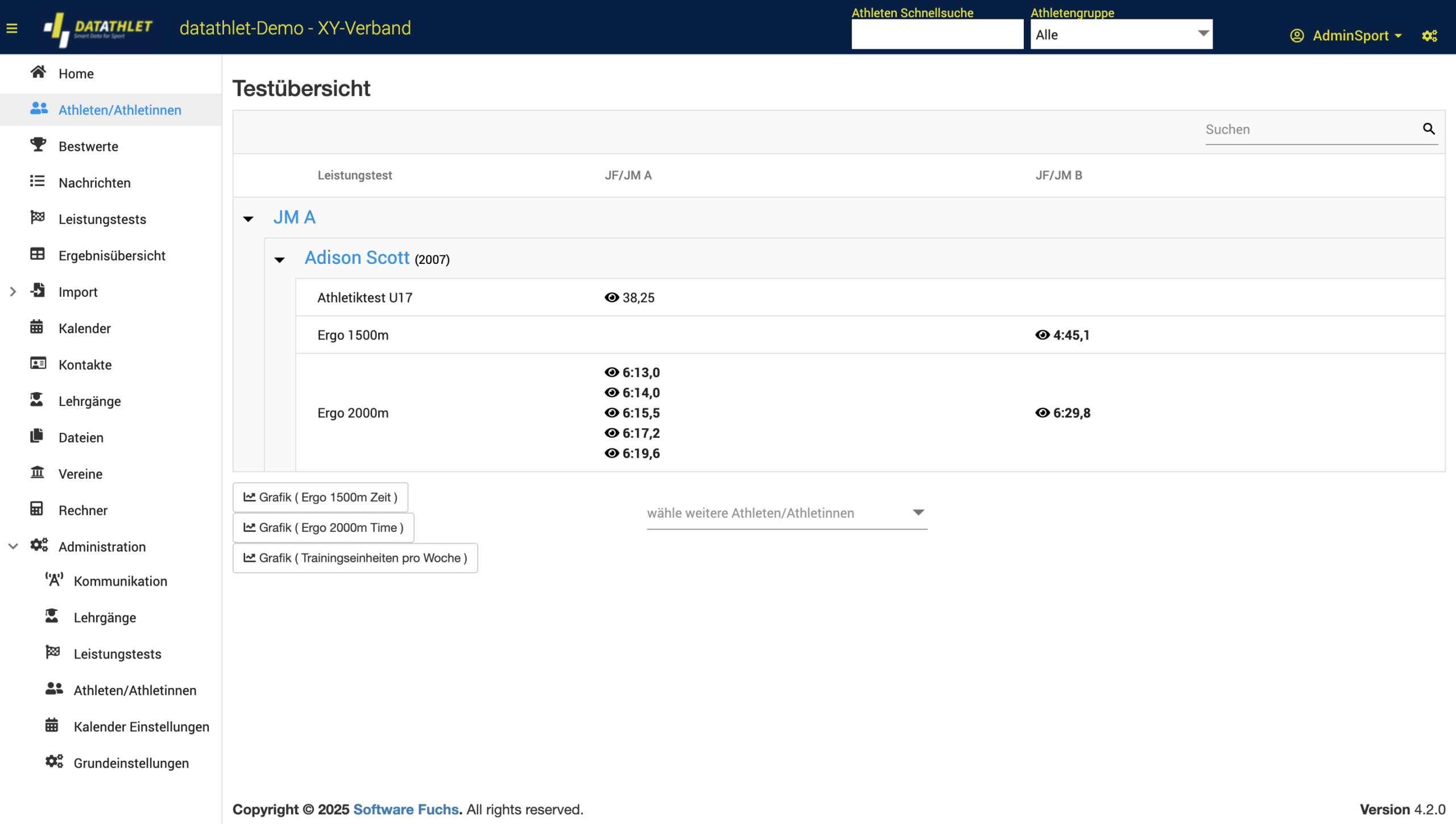Viewport: 1456px width, 824px height.
Task: Toggle eye icon next to 6:19,6
Action: coord(611,453)
